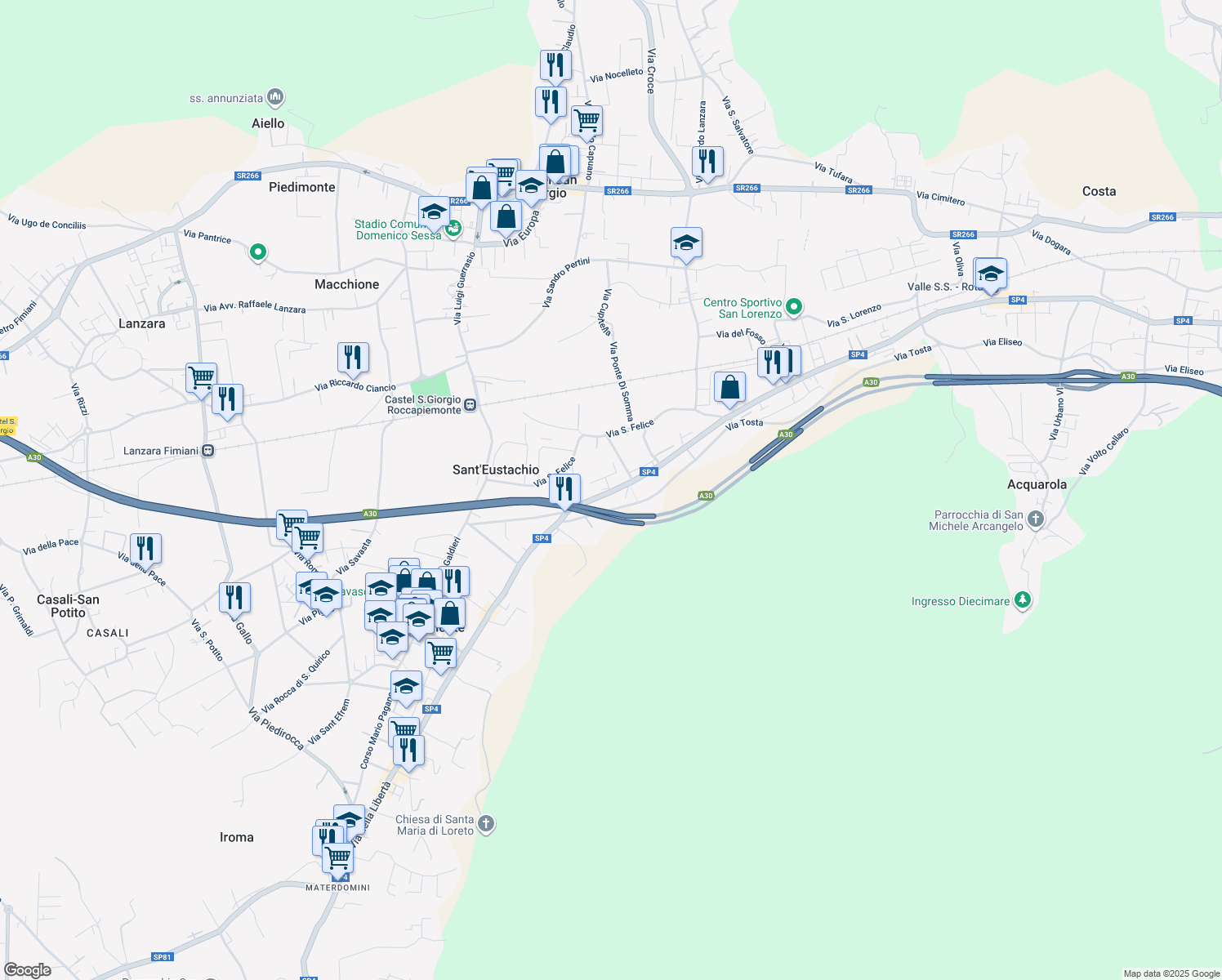Click the Map data ©2025 Google text
The height and width of the screenshot is (980, 1222).
(x=1171, y=973)
